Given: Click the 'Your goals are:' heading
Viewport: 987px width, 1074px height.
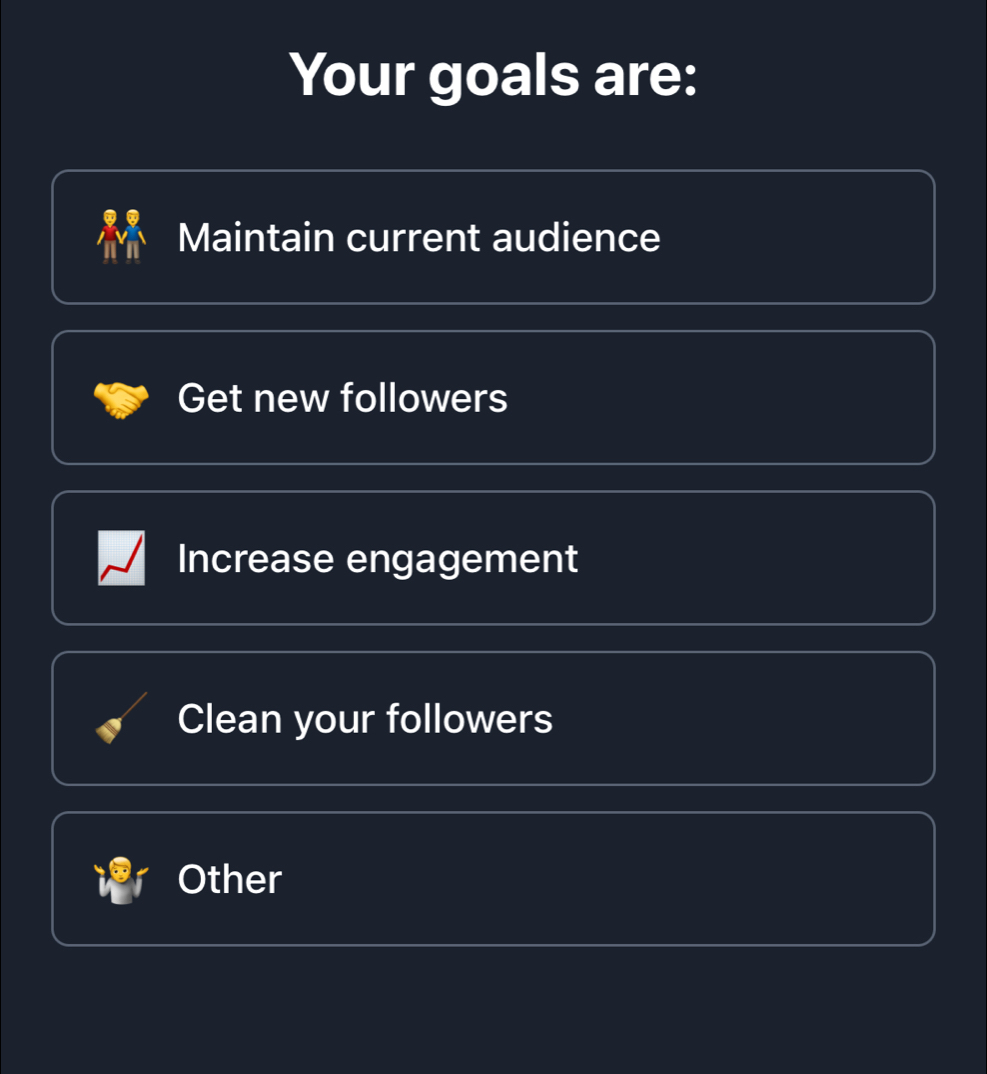Looking at the screenshot, I should (x=493, y=75).
